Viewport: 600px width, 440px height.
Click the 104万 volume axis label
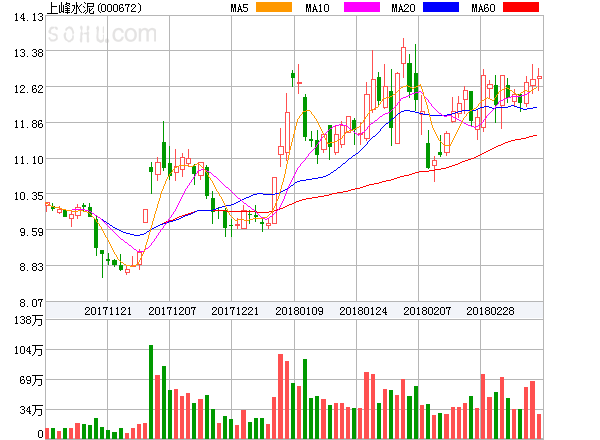28,350
